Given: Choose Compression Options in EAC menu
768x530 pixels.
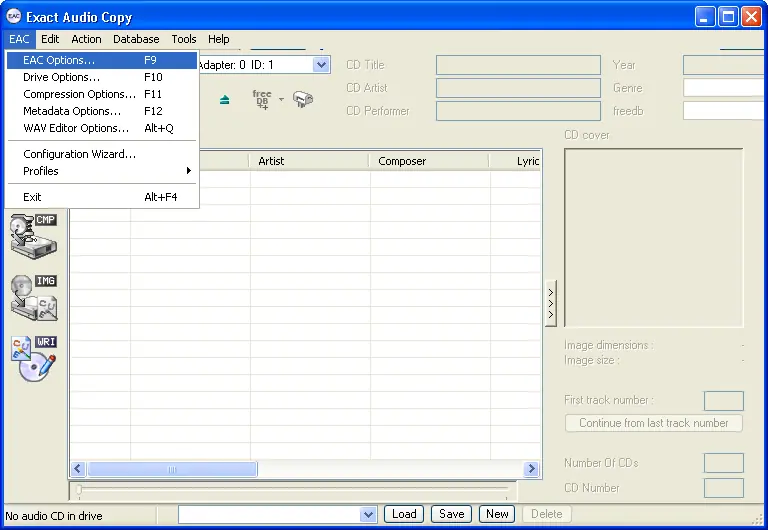Looking at the screenshot, I should pos(102,94).
